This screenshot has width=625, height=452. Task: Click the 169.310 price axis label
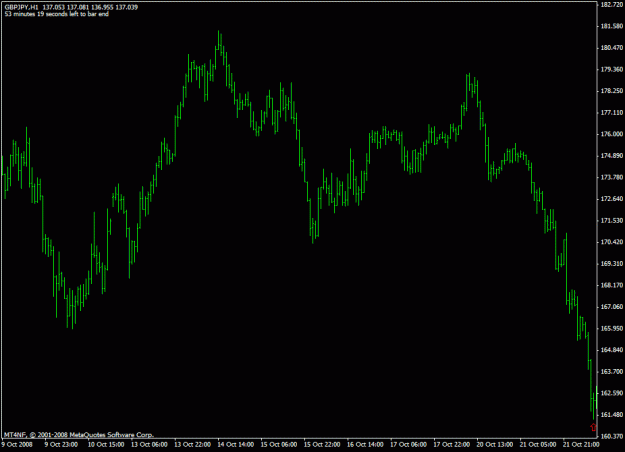(x=611, y=264)
